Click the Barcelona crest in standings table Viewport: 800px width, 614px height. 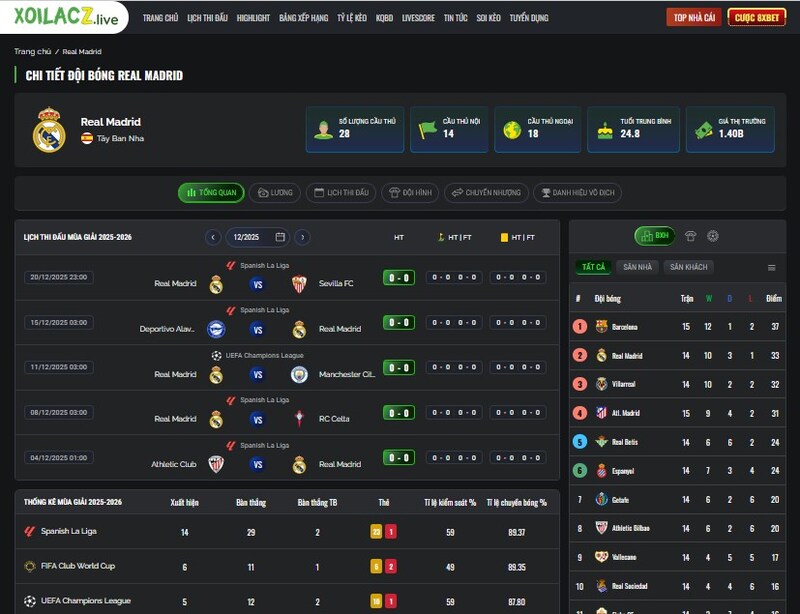[x=602, y=327]
